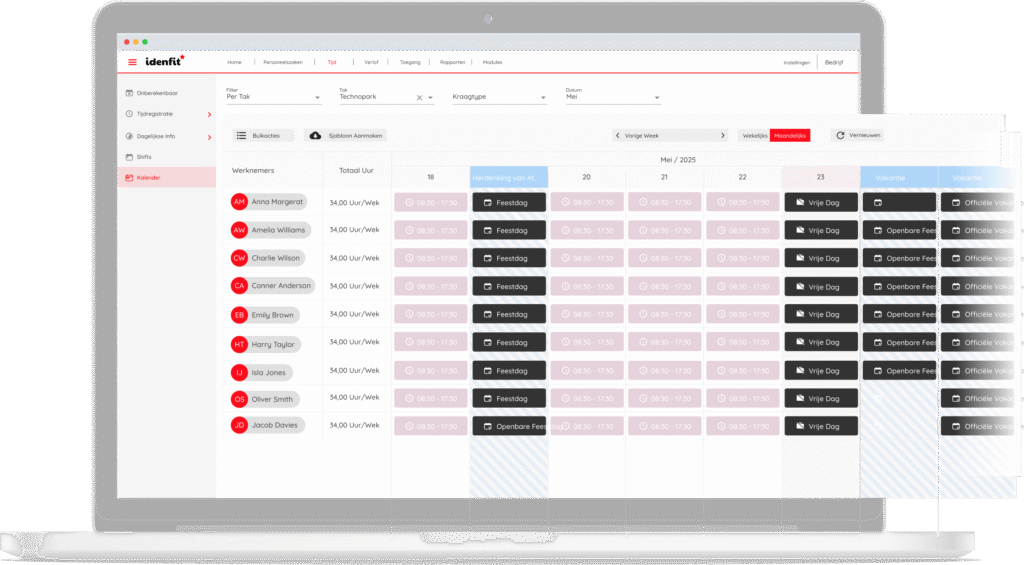Click the Instellingen link in top bar

(x=796, y=62)
